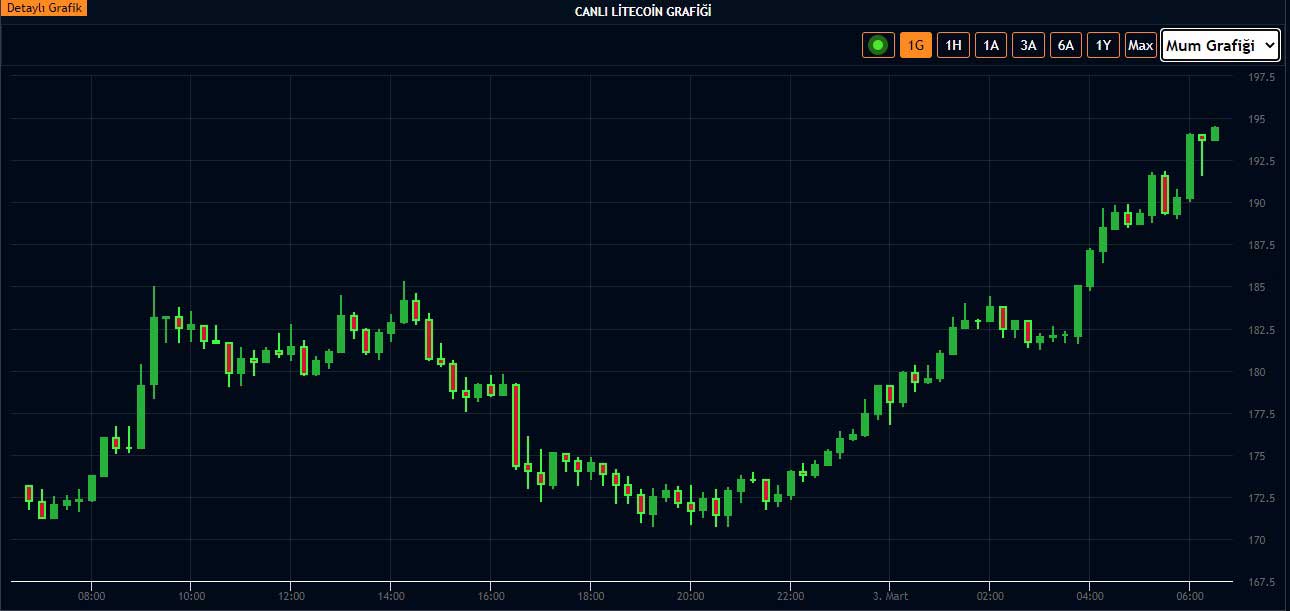Open the Detaylı Grafik link
This screenshot has width=1290, height=611.
click(x=44, y=8)
